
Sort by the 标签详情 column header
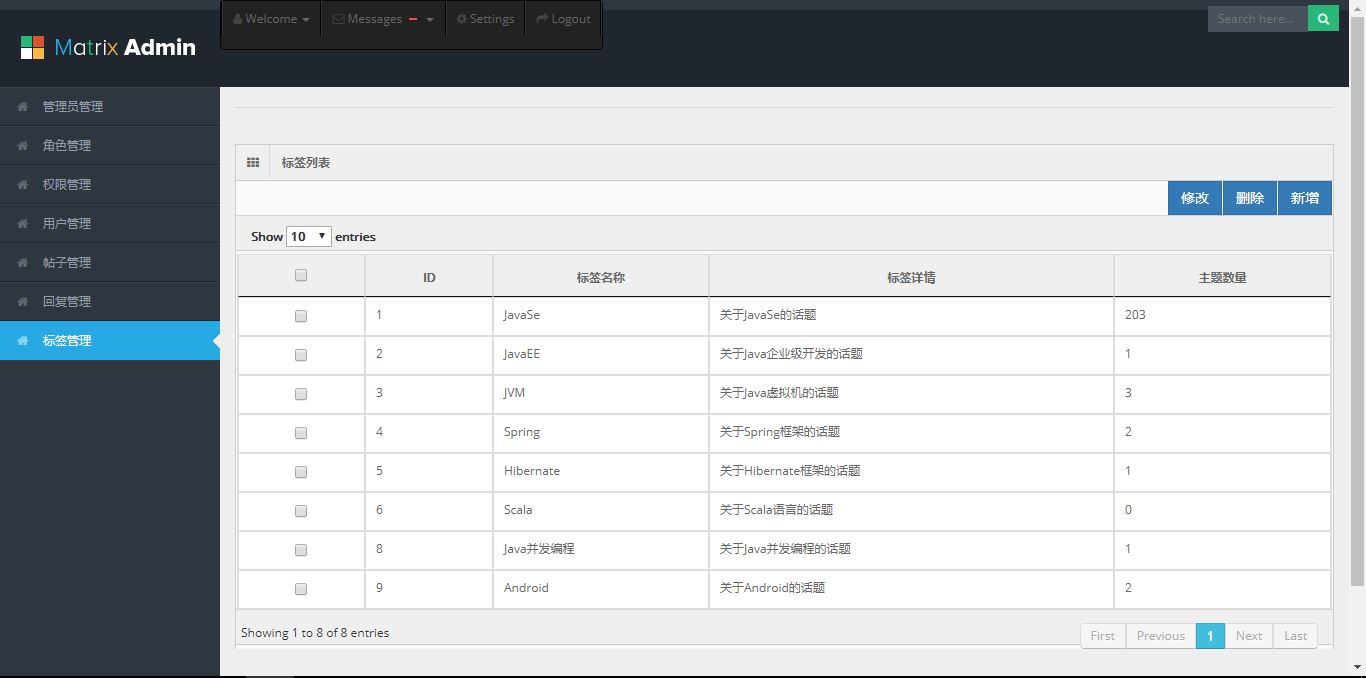pos(911,277)
